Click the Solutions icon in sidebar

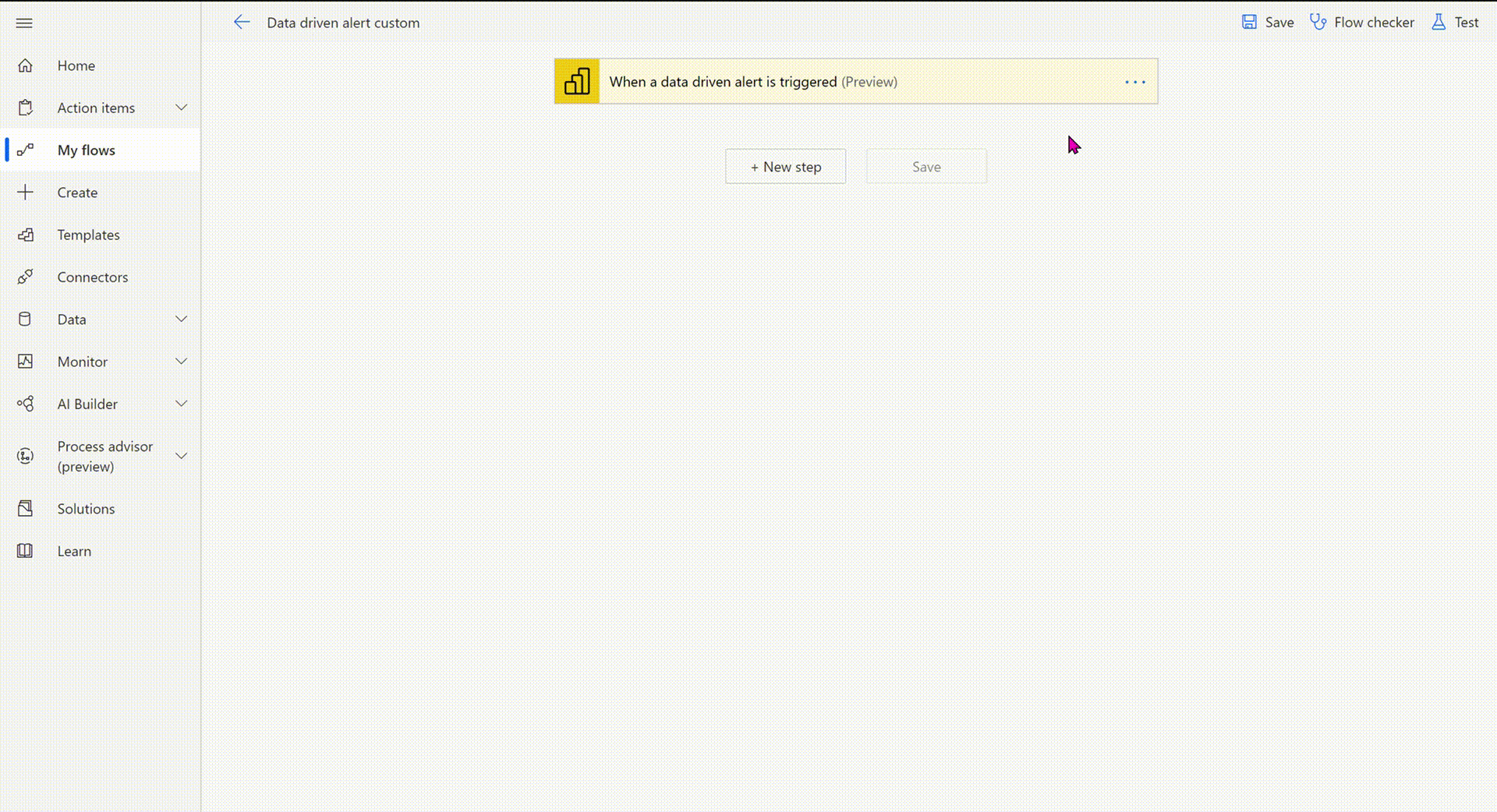point(25,508)
